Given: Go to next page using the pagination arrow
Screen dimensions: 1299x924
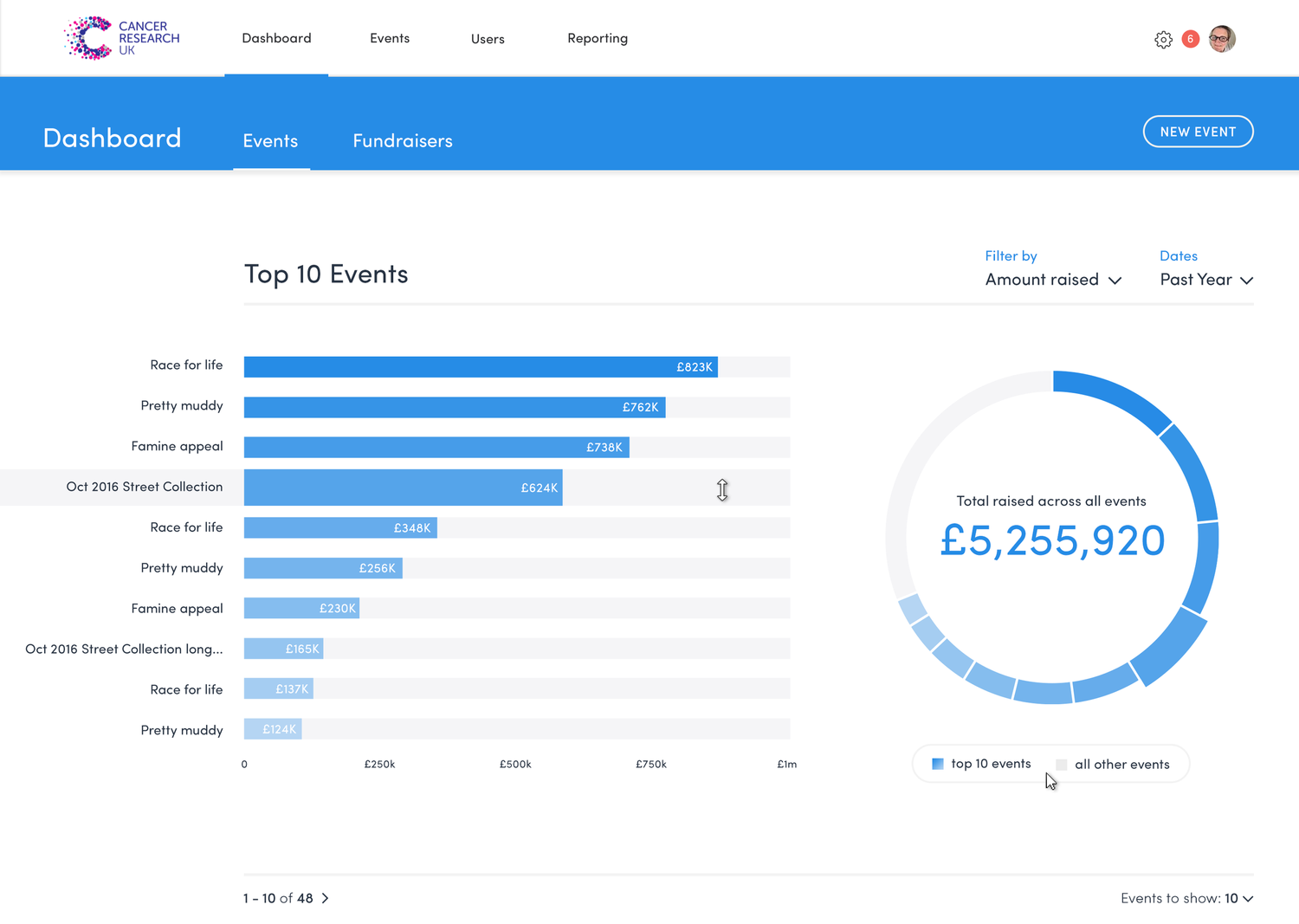Looking at the screenshot, I should (x=326, y=898).
